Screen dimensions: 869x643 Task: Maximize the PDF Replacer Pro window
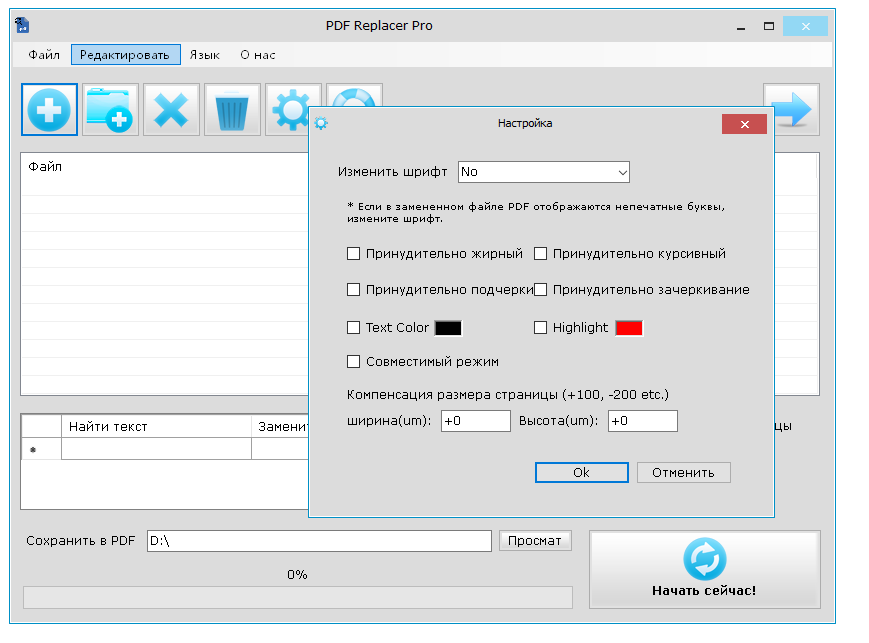pyautogui.click(x=769, y=27)
